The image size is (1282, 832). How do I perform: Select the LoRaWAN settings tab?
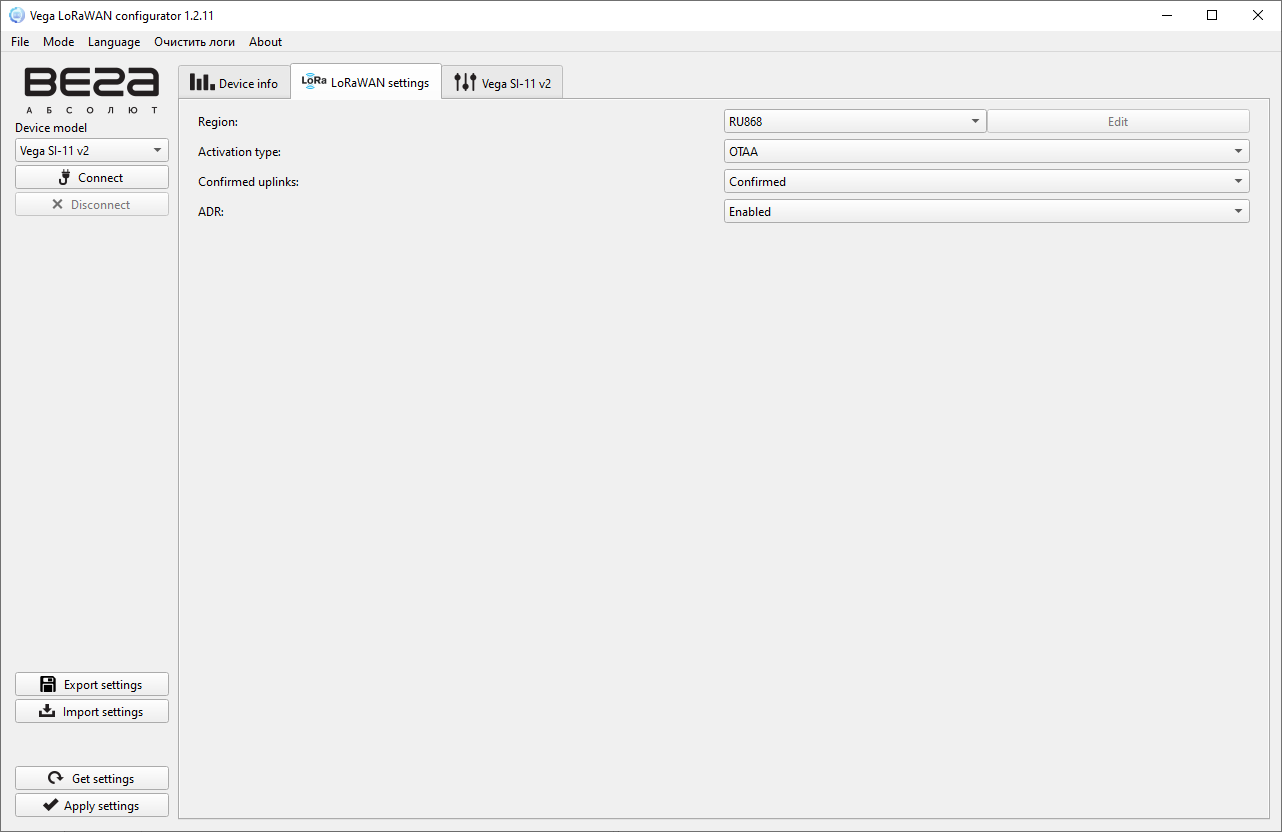366,82
